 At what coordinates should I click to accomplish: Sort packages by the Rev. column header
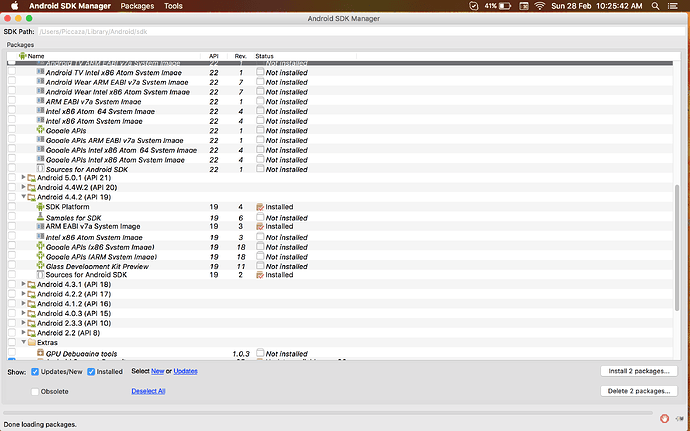pos(240,56)
